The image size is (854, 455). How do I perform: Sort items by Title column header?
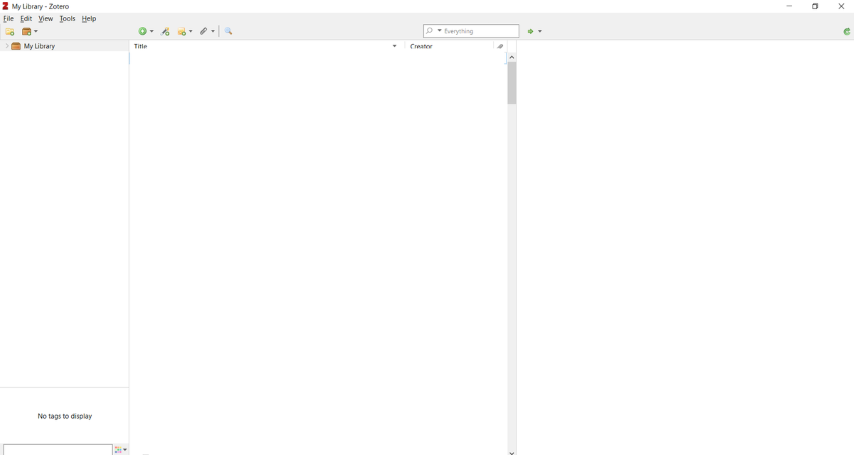[260, 47]
